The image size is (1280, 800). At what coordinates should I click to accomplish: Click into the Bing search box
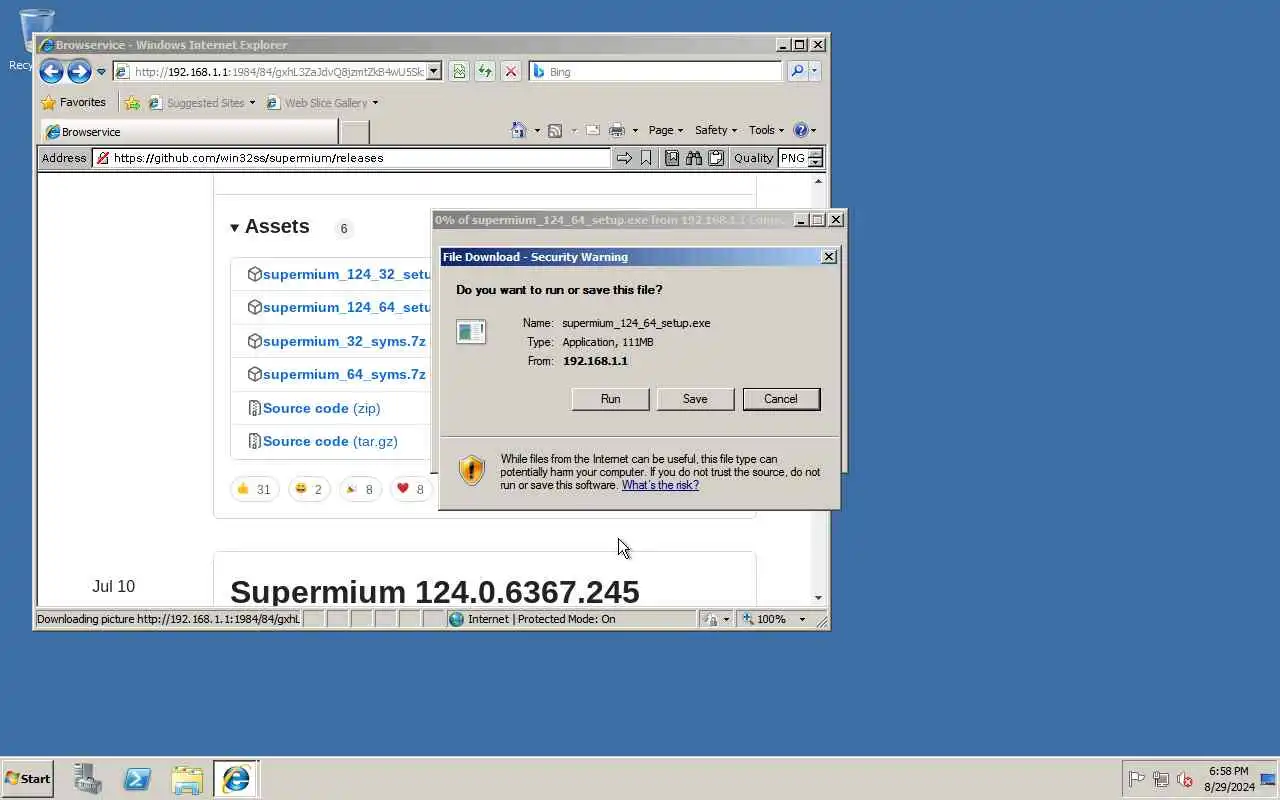click(x=655, y=71)
